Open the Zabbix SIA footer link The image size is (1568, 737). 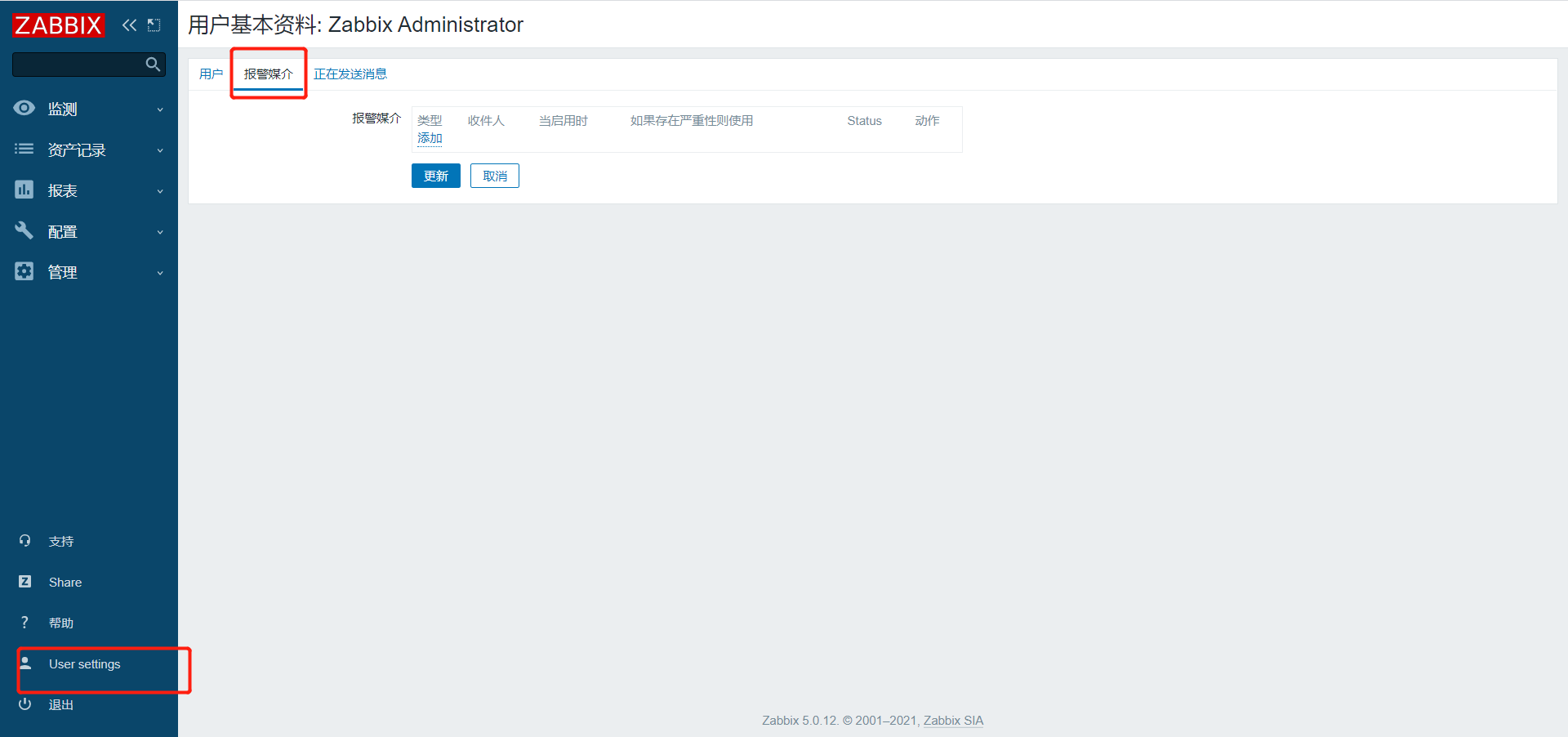953,721
